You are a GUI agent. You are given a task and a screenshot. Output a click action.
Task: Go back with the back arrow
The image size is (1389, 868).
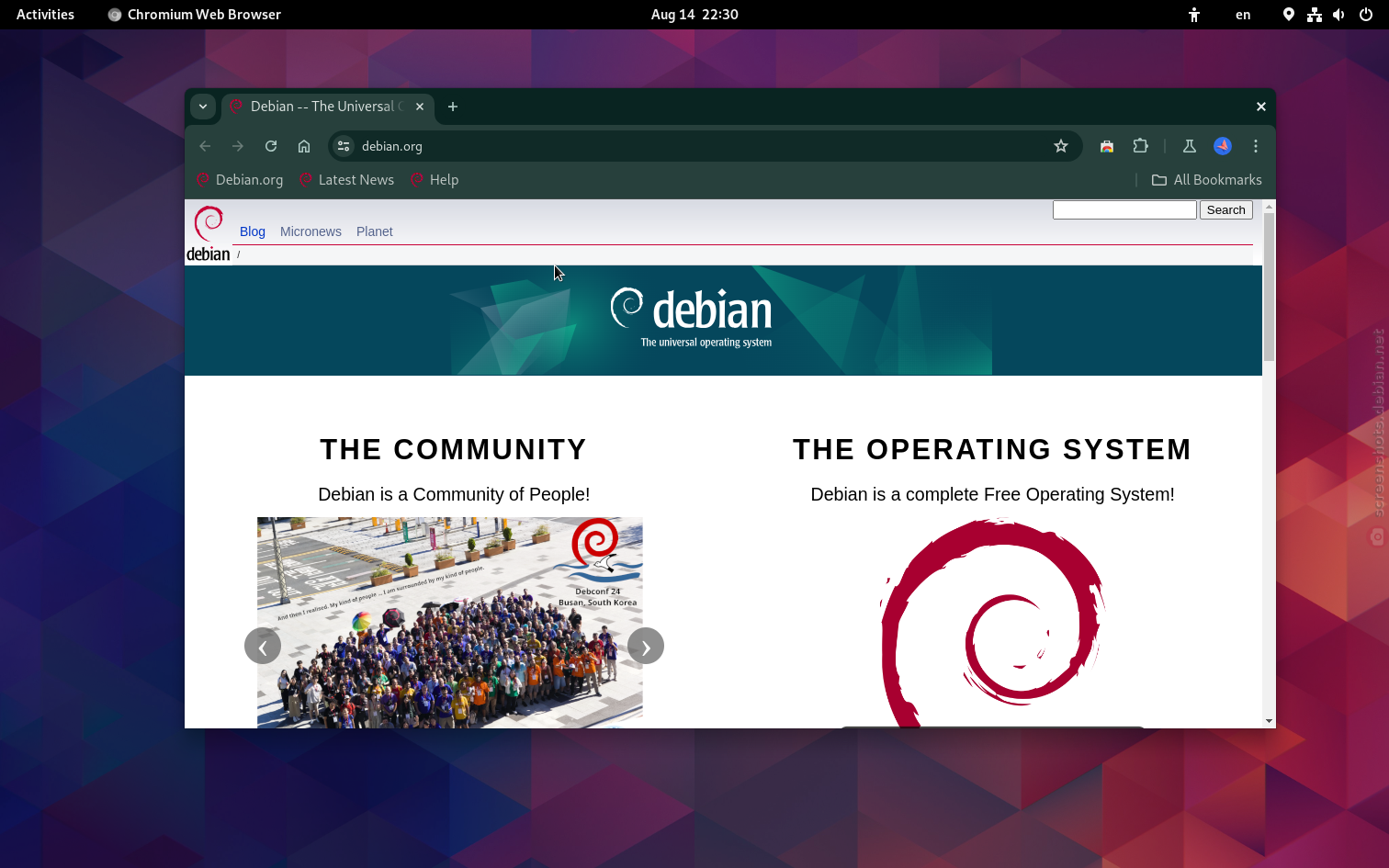[x=205, y=146]
